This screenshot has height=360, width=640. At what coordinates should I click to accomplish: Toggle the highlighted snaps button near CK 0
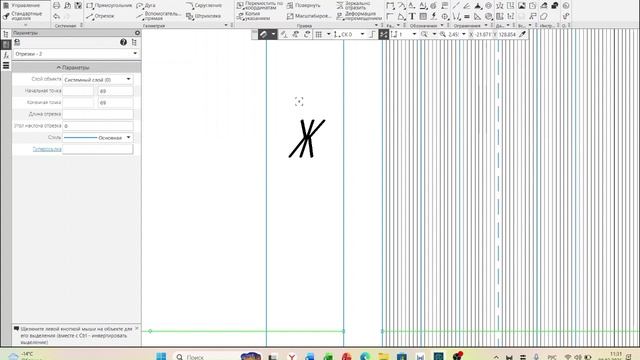click(x=384, y=35)
